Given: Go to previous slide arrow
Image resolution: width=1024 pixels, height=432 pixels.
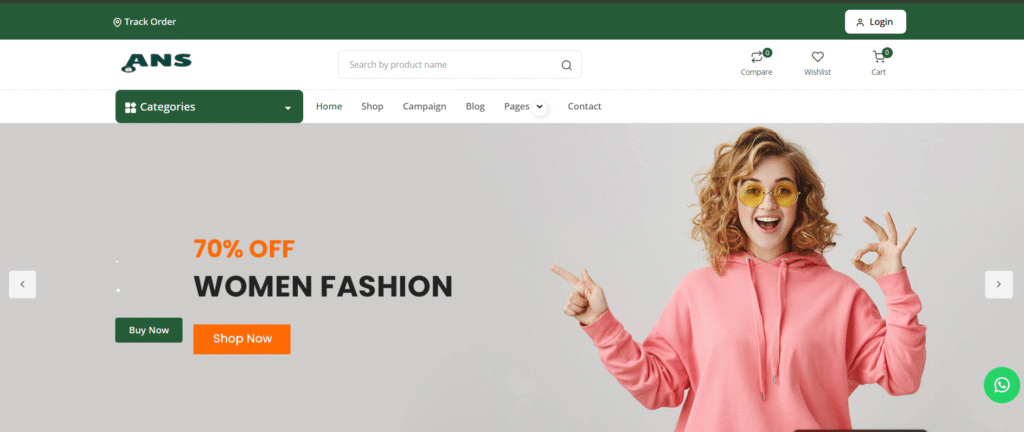Looking at the screenshot, I should [22, 284].
